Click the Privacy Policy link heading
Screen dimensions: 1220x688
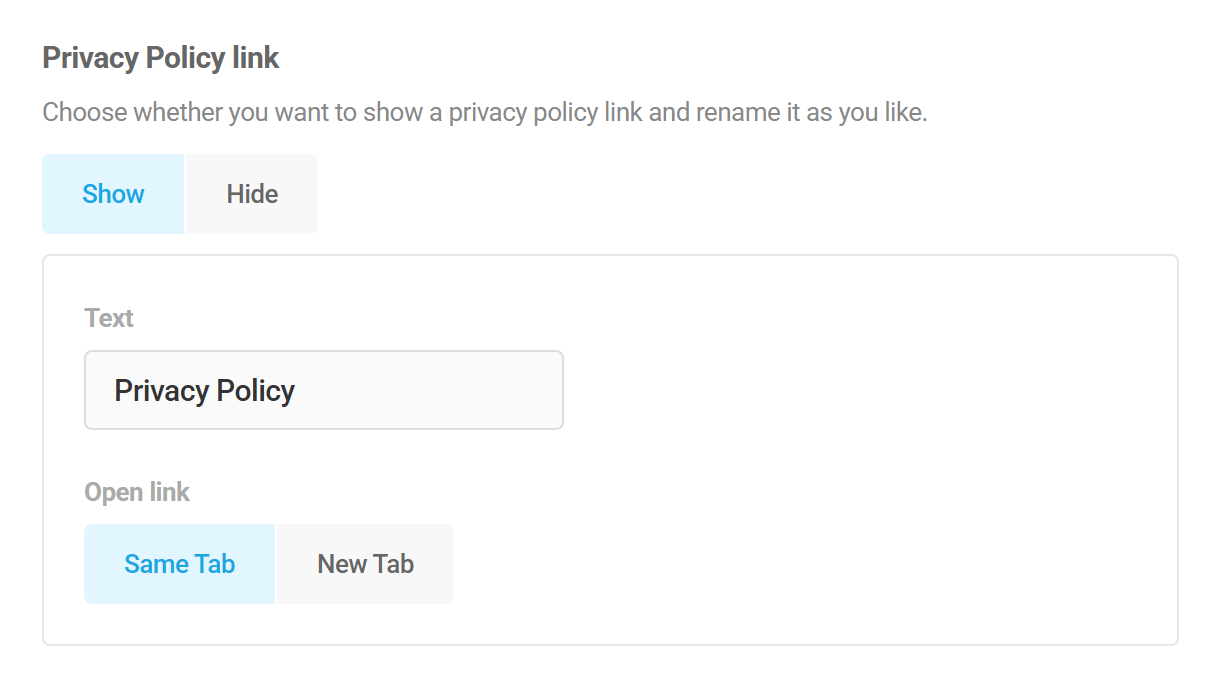coord(159,57)
